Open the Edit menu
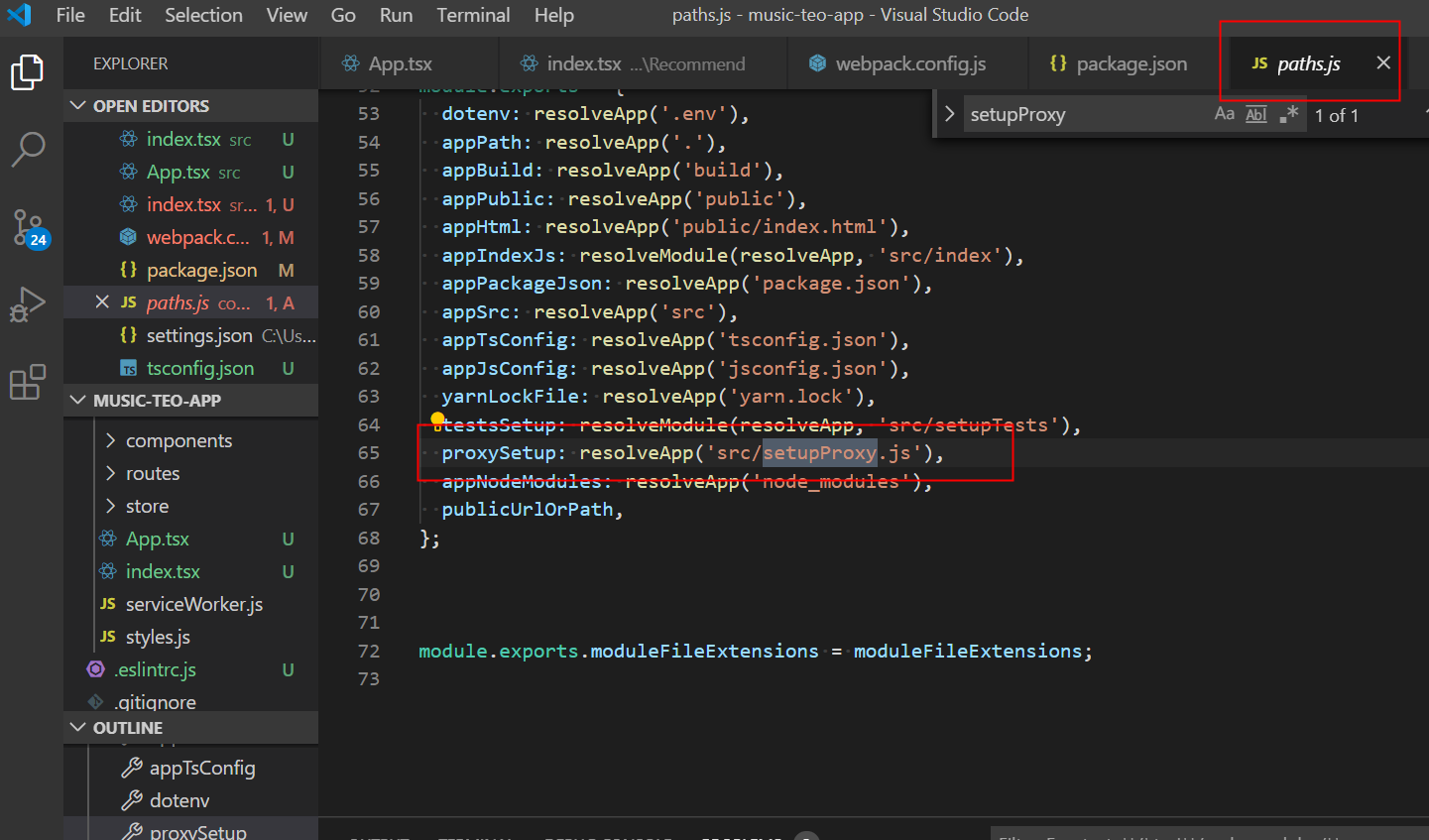This screenshot has width=1429, height=840. (x=125, y=15)
